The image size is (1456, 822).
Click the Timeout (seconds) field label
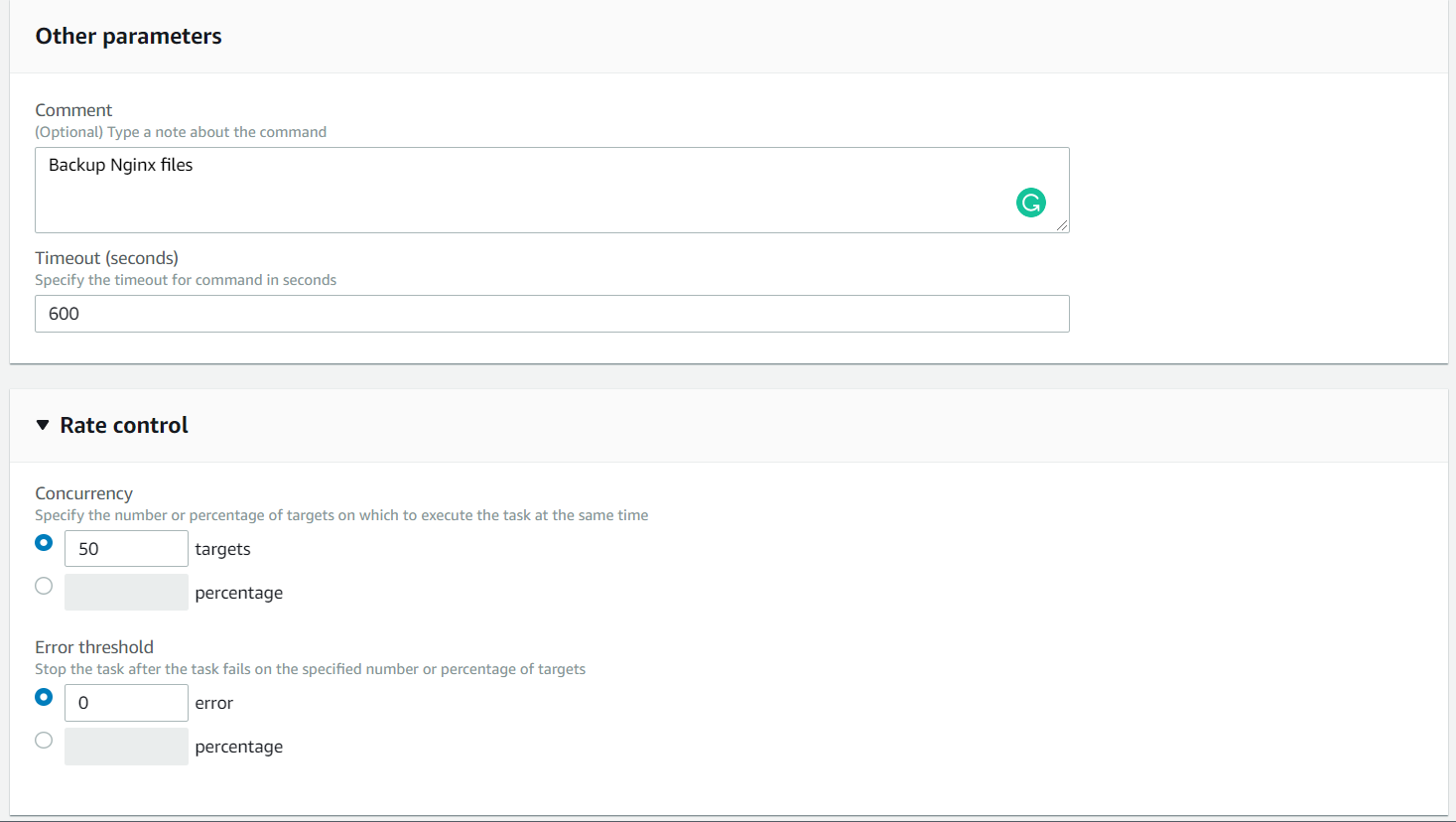pos(106,258)
